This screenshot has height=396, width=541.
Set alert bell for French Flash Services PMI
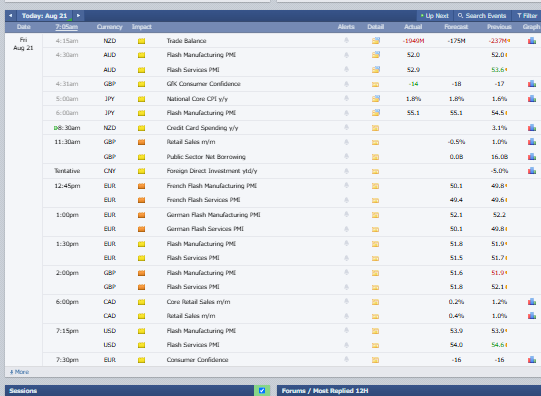(x=346, y=200)
